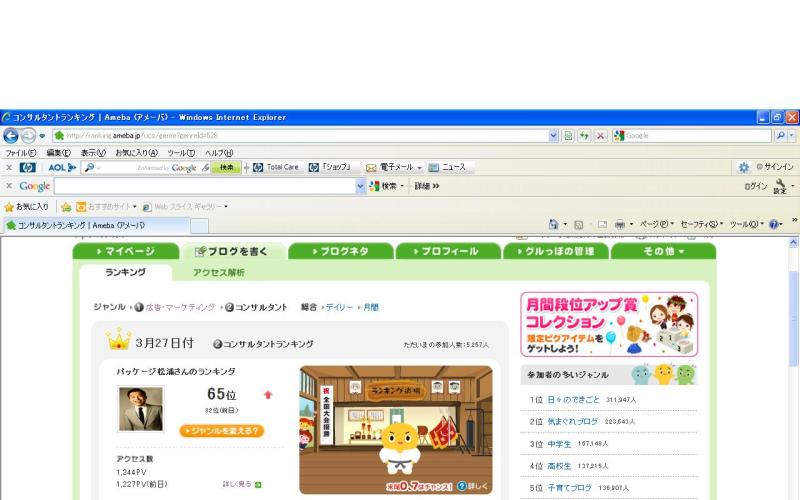Screen dimensions: 800x500
Task: Select the ブログを書く navigation tab
Action: pos(231,251)
